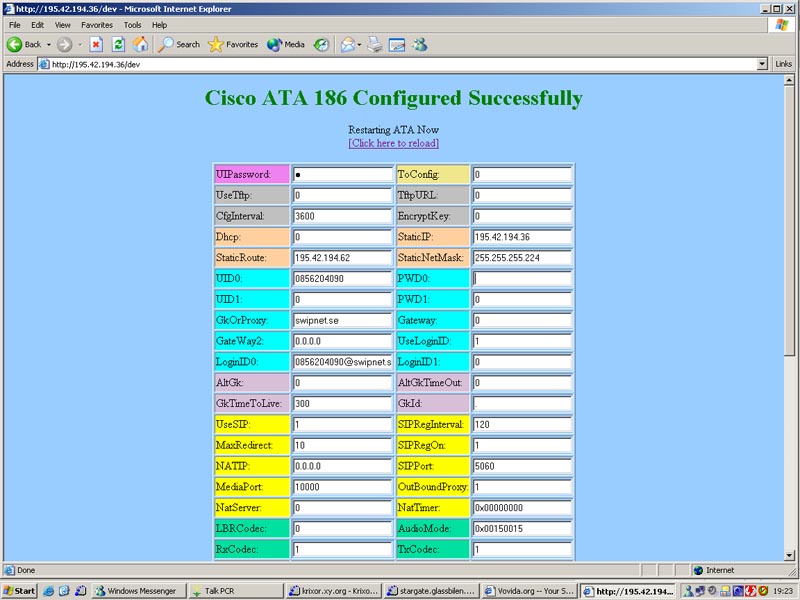The image size is (800, 600).
Task: Click the Dhcp value field
Action: (342, 237)
